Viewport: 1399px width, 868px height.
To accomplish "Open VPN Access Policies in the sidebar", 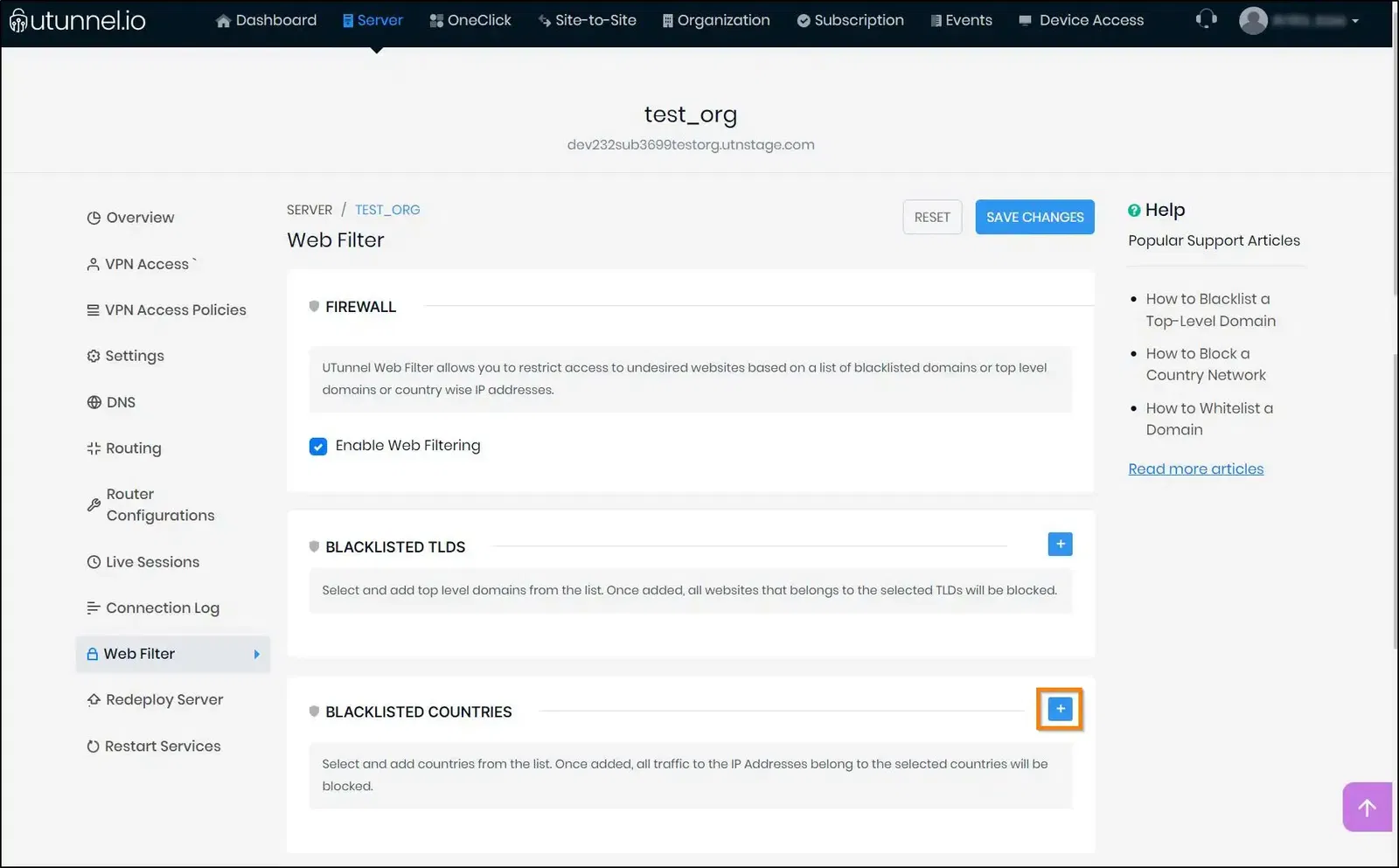I will [166, 310].
